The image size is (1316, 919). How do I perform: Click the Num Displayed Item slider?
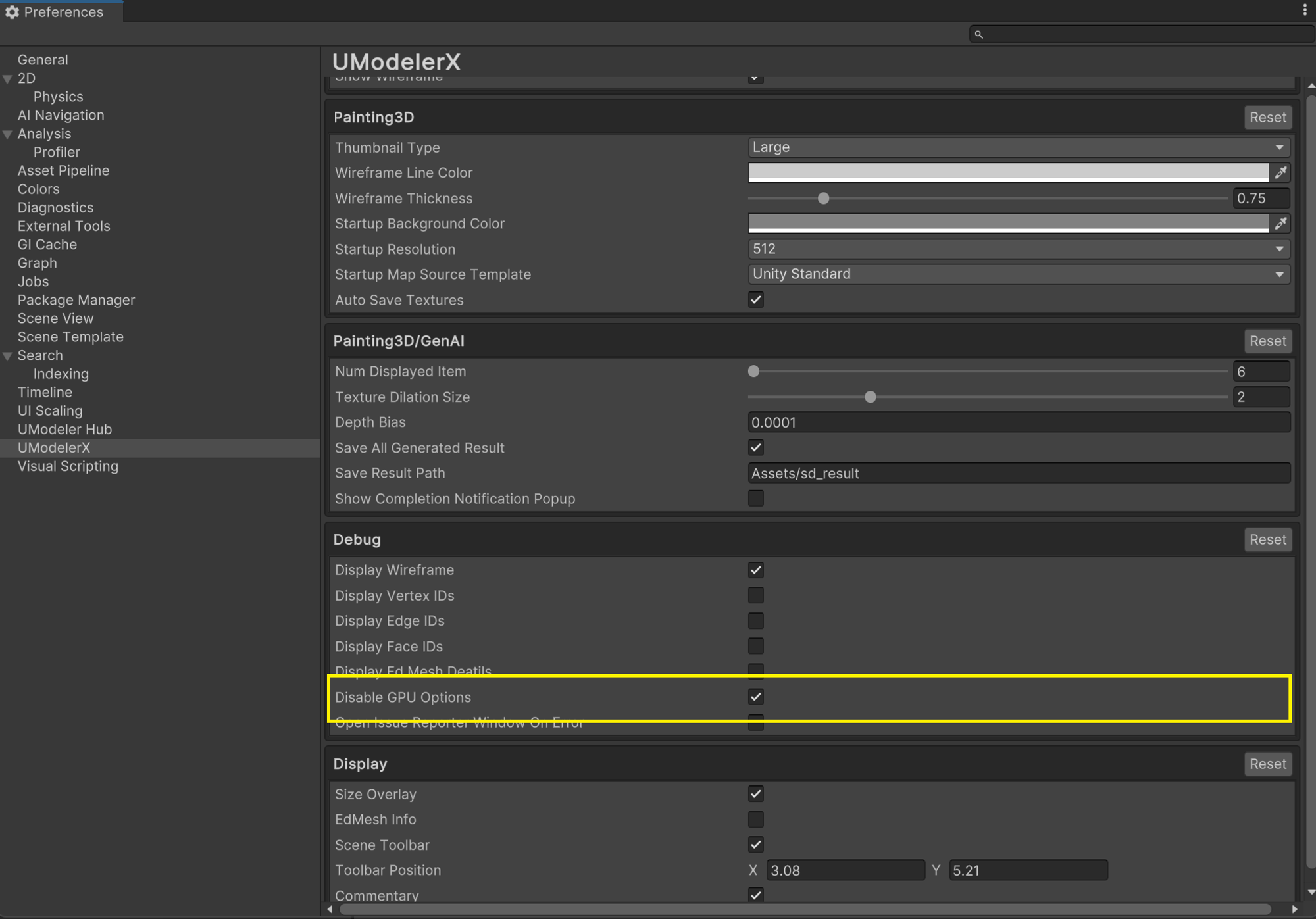click(x=988, y=372)
